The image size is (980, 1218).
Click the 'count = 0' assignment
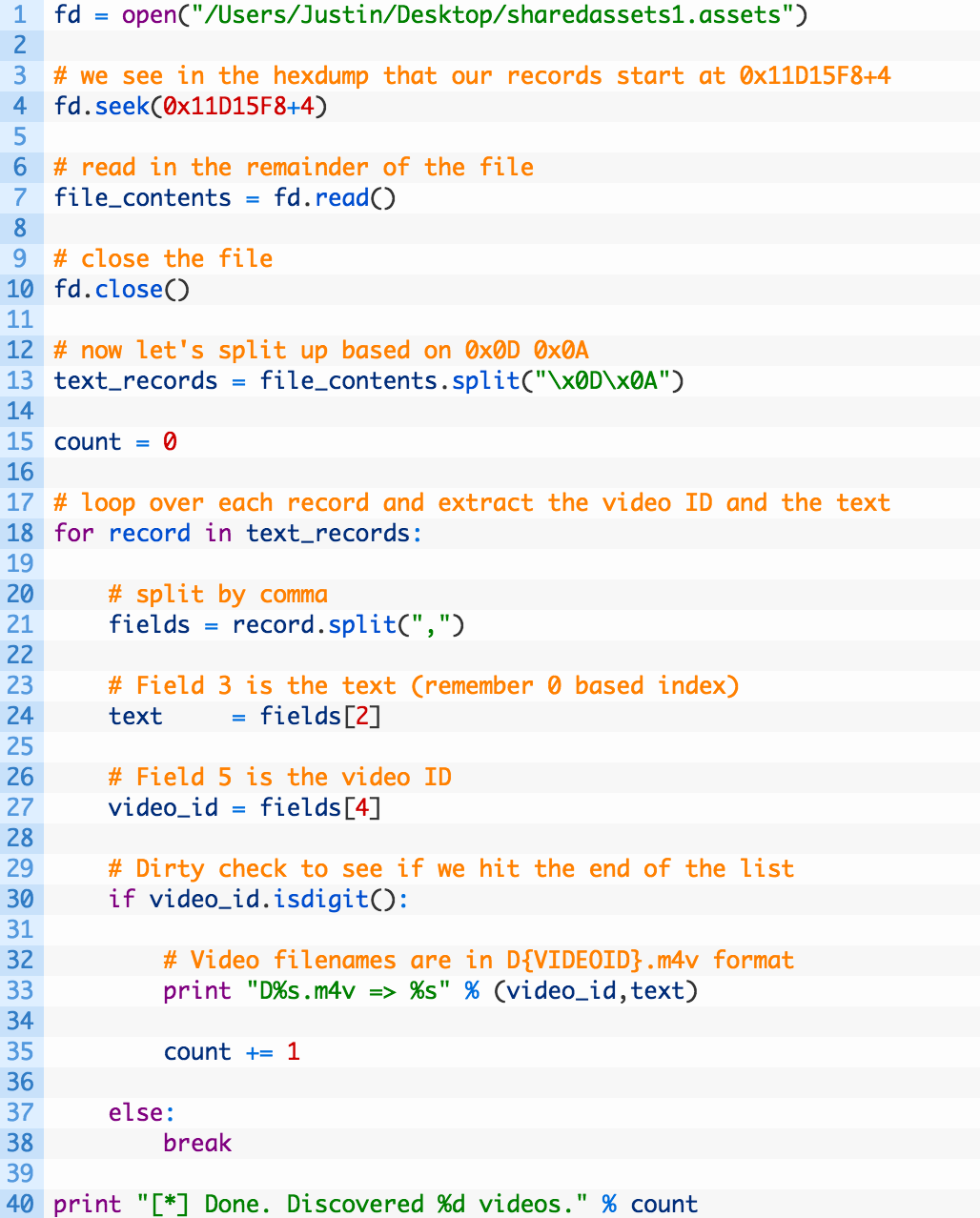tap(115, 442)
